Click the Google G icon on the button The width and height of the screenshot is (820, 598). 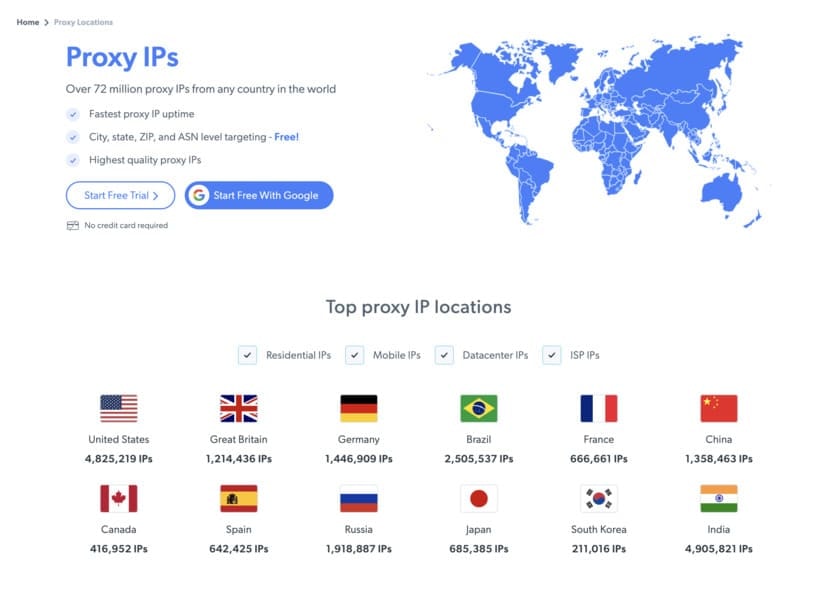(199, 195)
